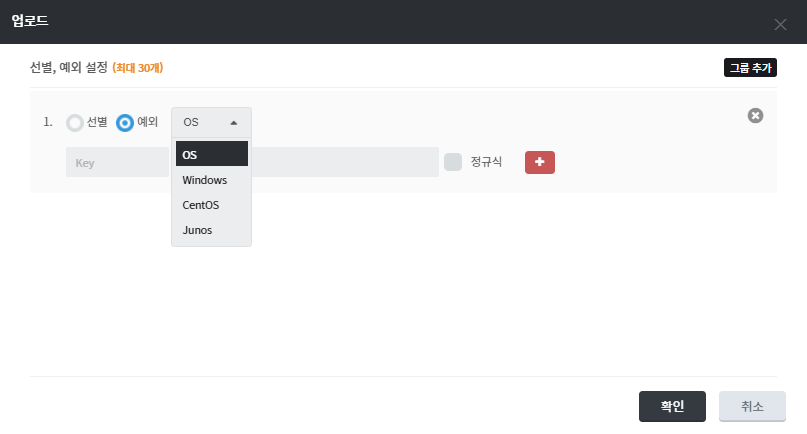
Task: Collapse the OS dropdown box
Action: (211, 122)
